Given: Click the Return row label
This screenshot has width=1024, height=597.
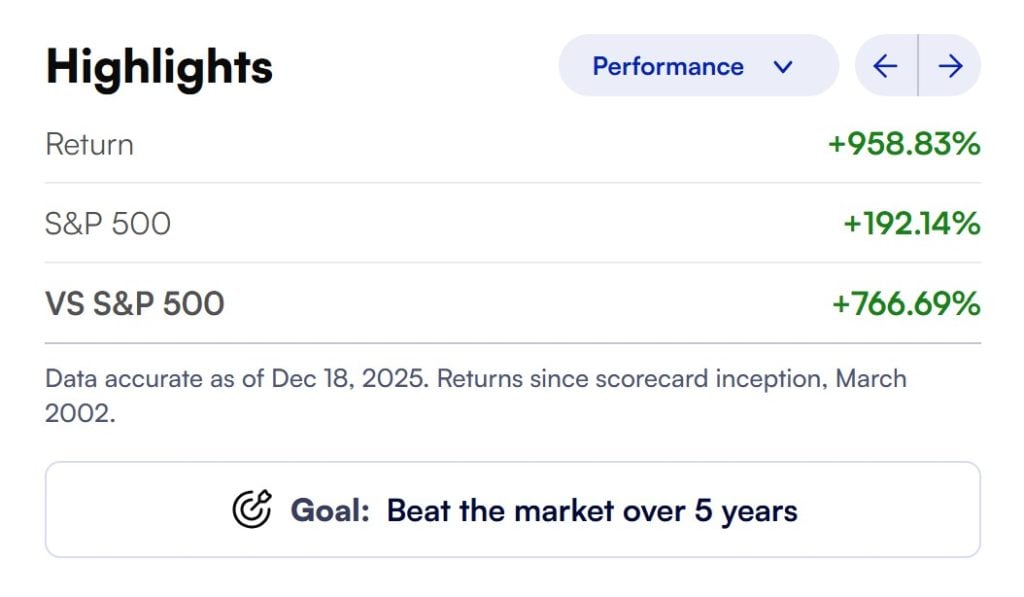Looking at the screenshot, I should pyautogui.click(x=89, y=144).
